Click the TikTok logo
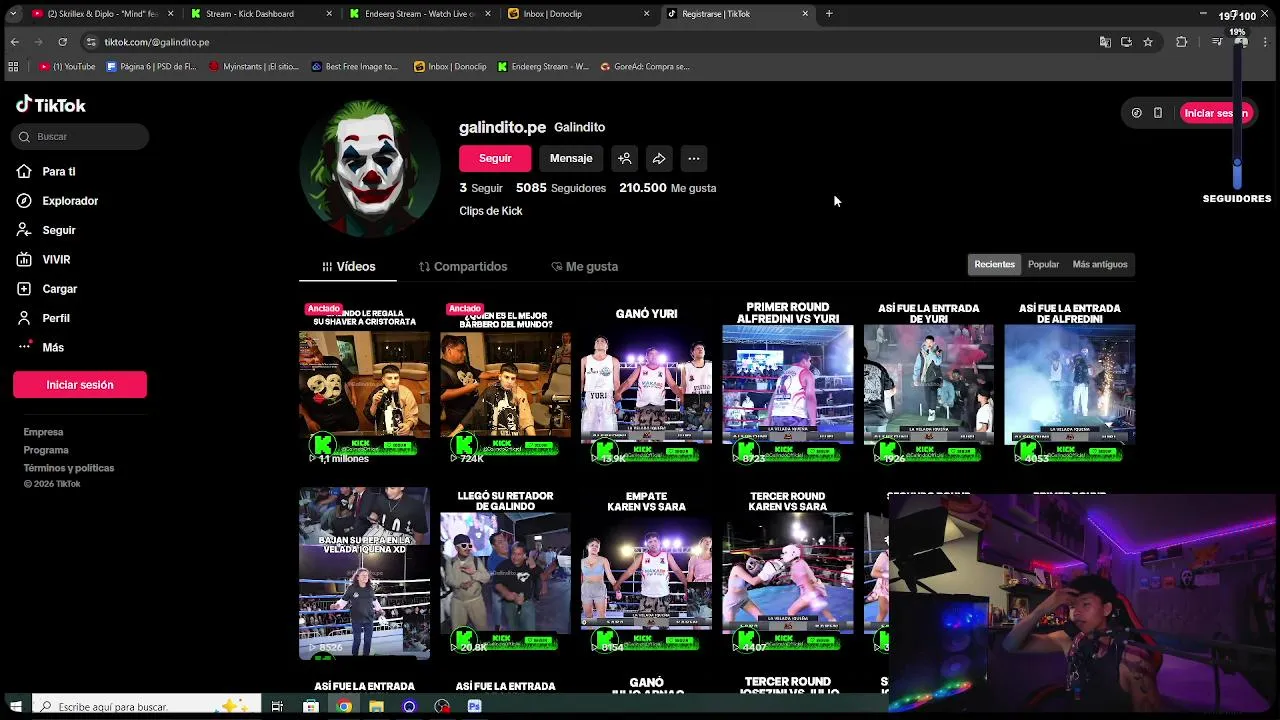Screen dimensions: 1280x720 tap(50, 105)
